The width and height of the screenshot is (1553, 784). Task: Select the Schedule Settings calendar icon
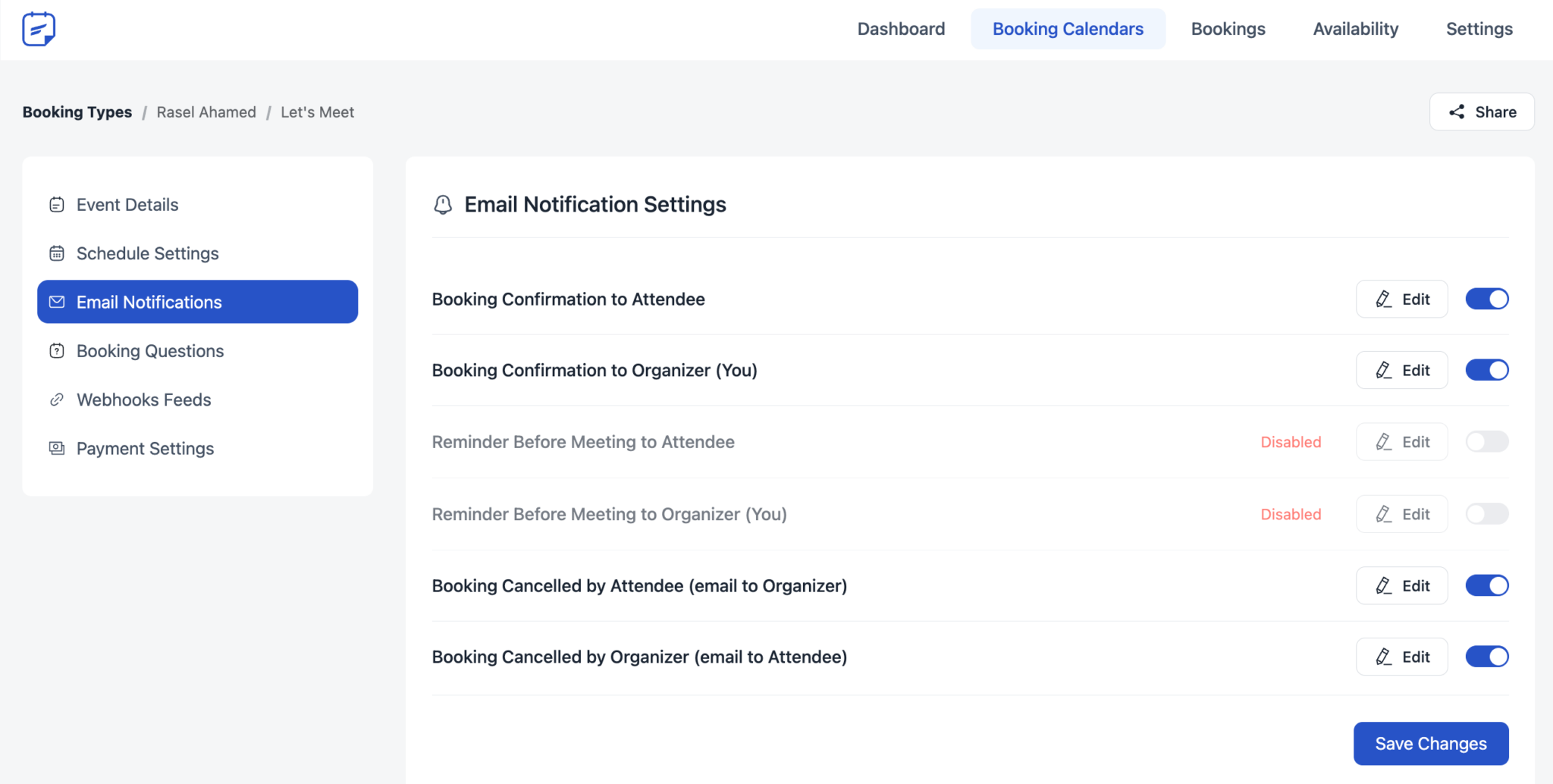tap(57, 253)
